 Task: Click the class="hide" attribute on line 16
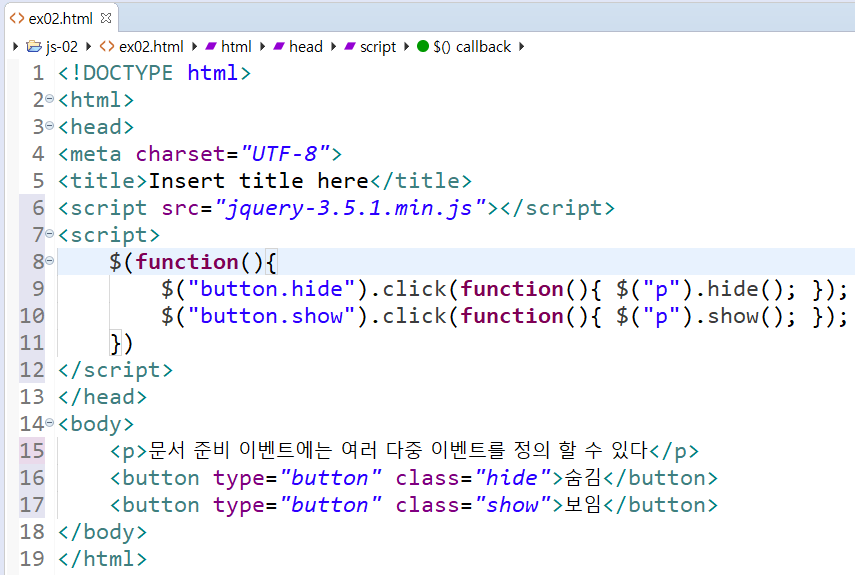point(473,478)
